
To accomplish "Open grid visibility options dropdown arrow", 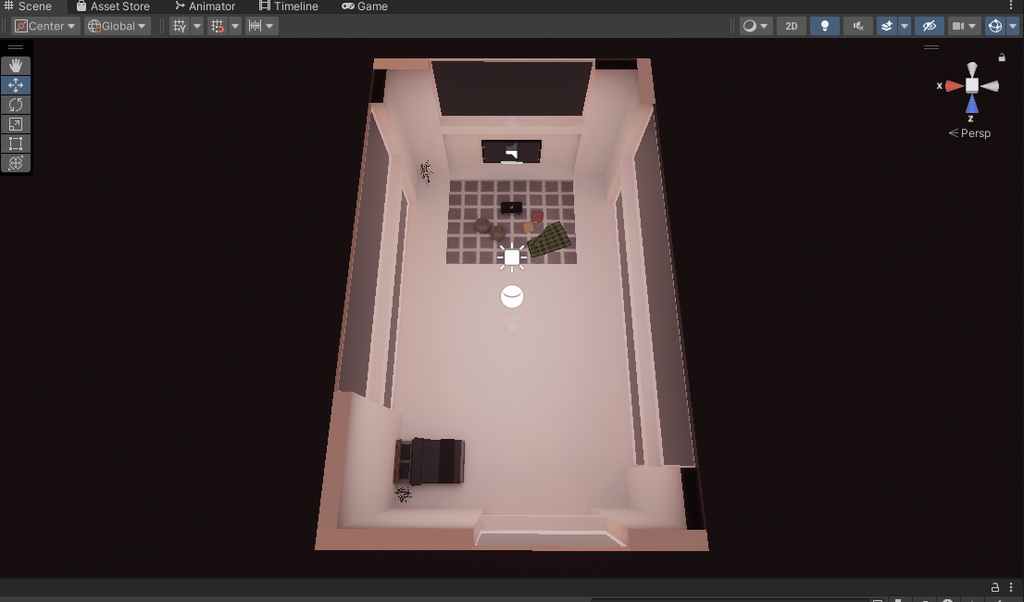I will coord(197,26).
